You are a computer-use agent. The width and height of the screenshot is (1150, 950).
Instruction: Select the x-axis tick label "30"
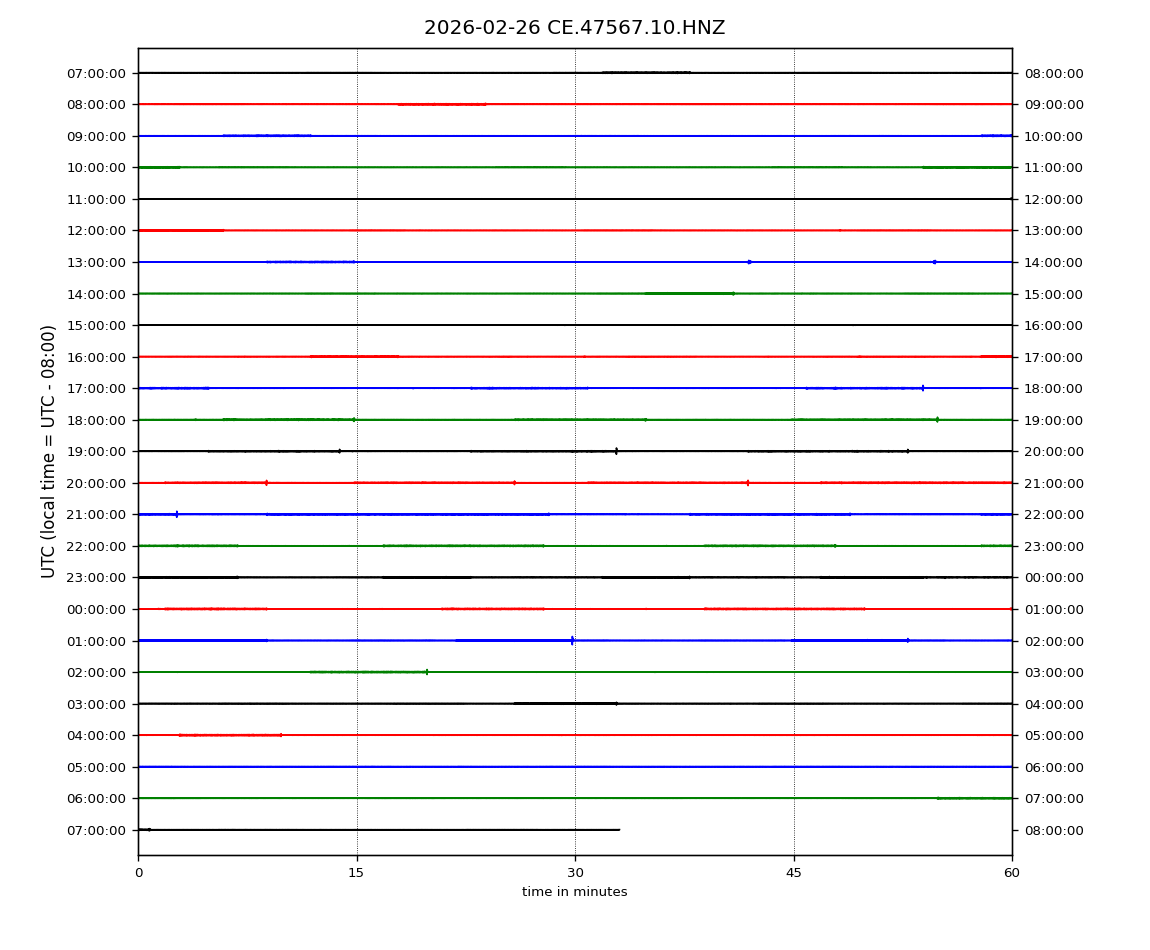tap(575, 873)
